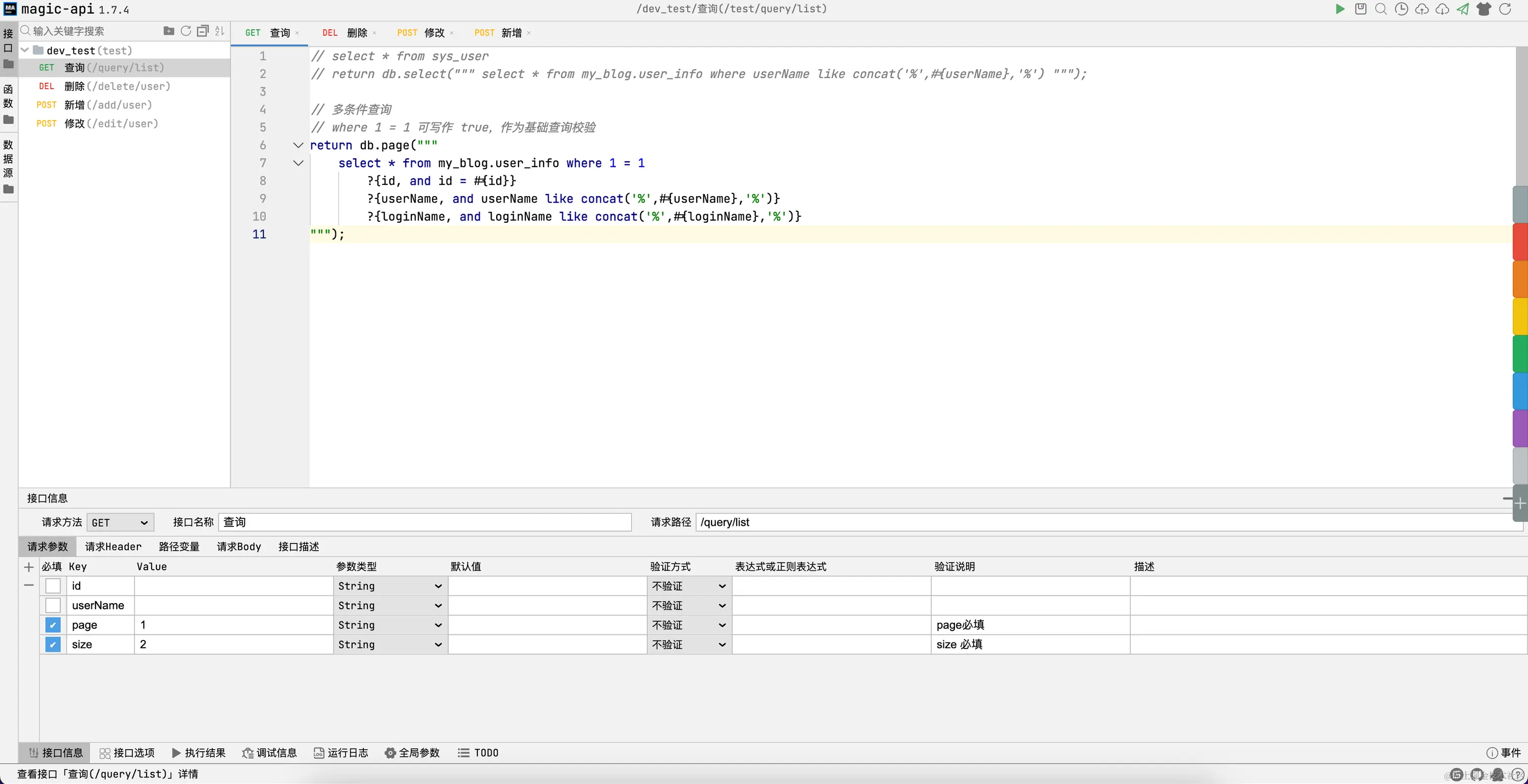Sort the interface tree alphabetically

point(220,31)
